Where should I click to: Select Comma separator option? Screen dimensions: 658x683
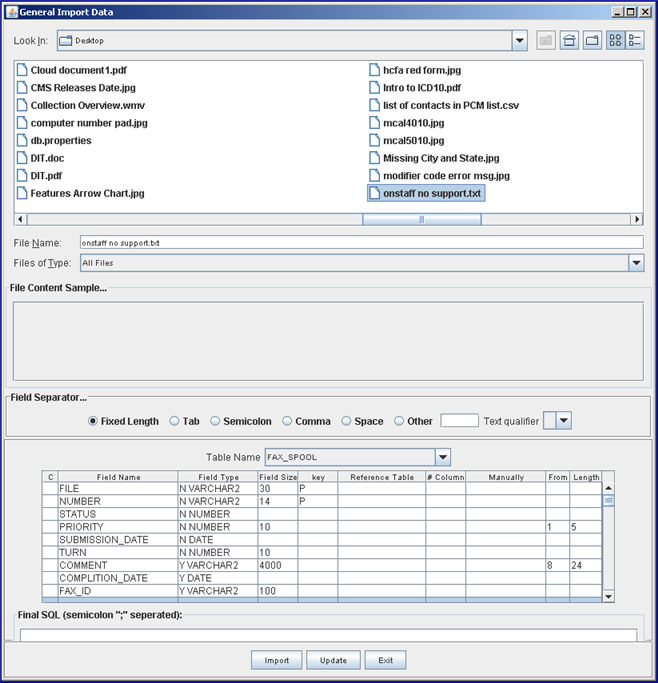coord(287,421)
